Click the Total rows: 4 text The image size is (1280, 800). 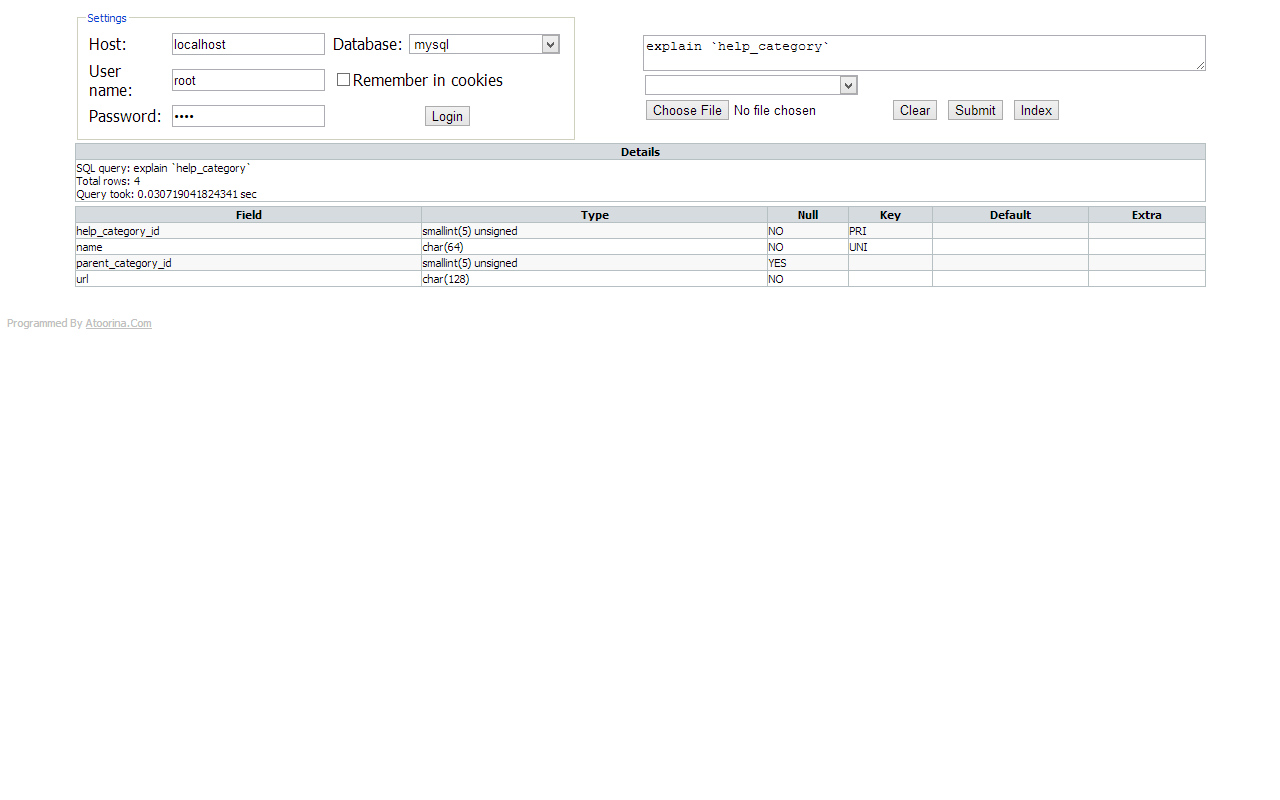pos(108,181)
